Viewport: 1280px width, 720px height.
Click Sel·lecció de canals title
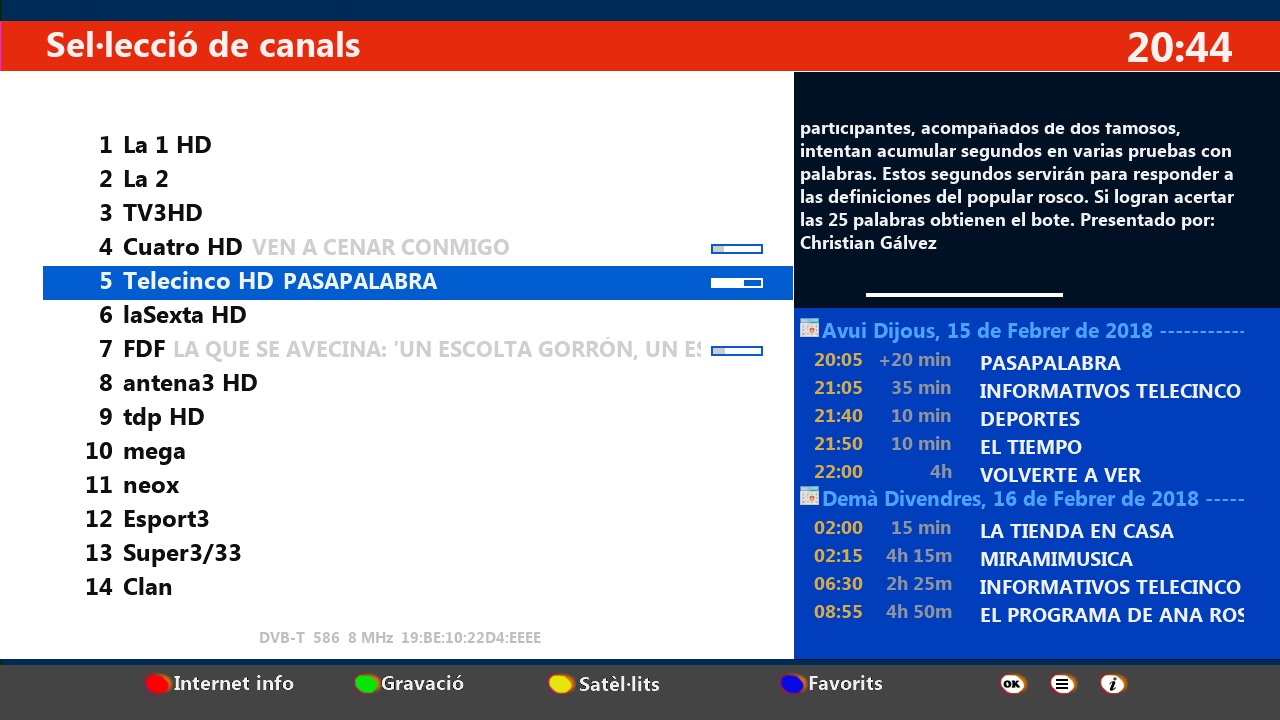(x=203, y=45)
